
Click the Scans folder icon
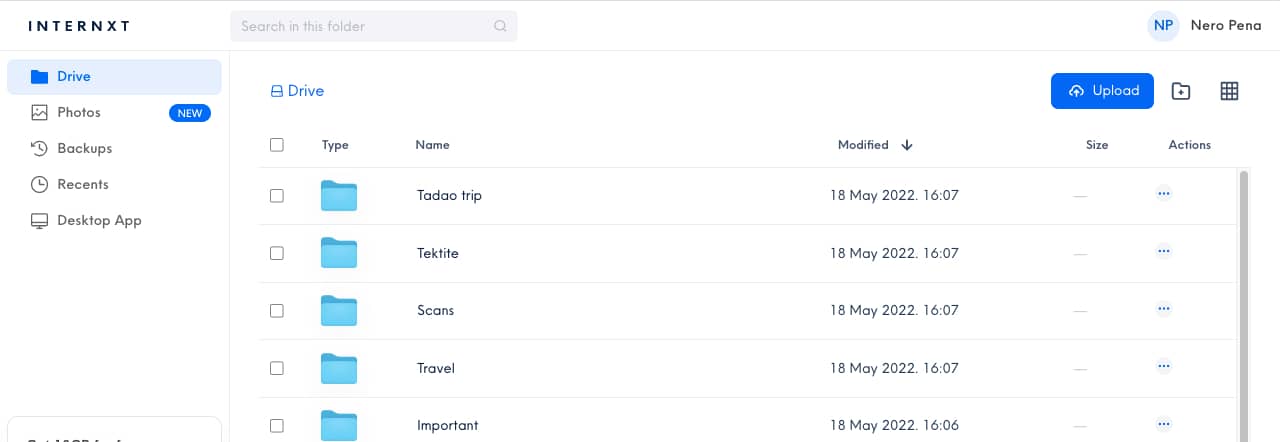coord(339,311)
